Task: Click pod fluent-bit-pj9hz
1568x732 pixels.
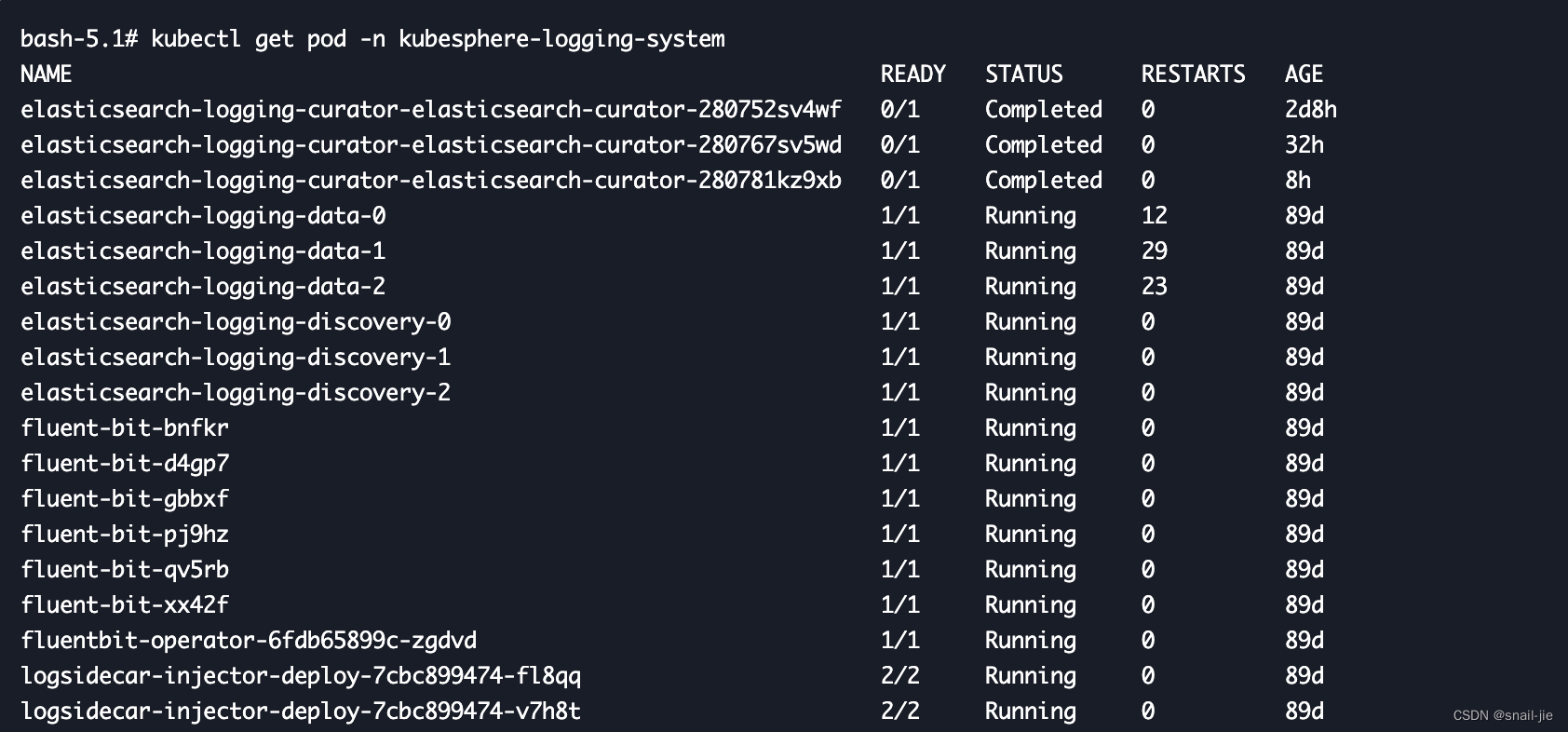Action: pyautogui.click(x=125, y=535)
